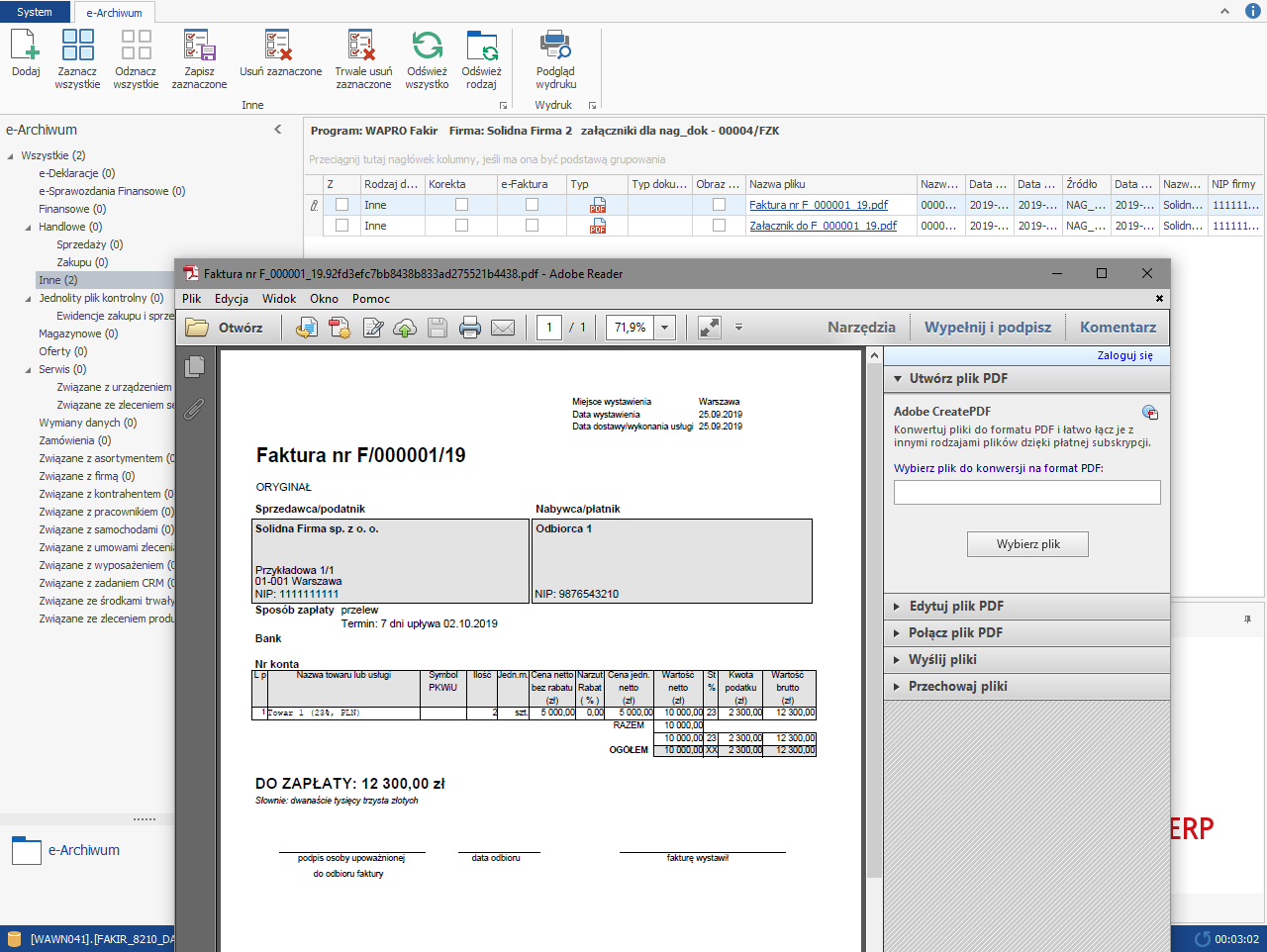The height and width of the screenshot is (952, 1267).
Task: Click the save diskette icon in Adobe Reader
Action: (x=438, y=328)
